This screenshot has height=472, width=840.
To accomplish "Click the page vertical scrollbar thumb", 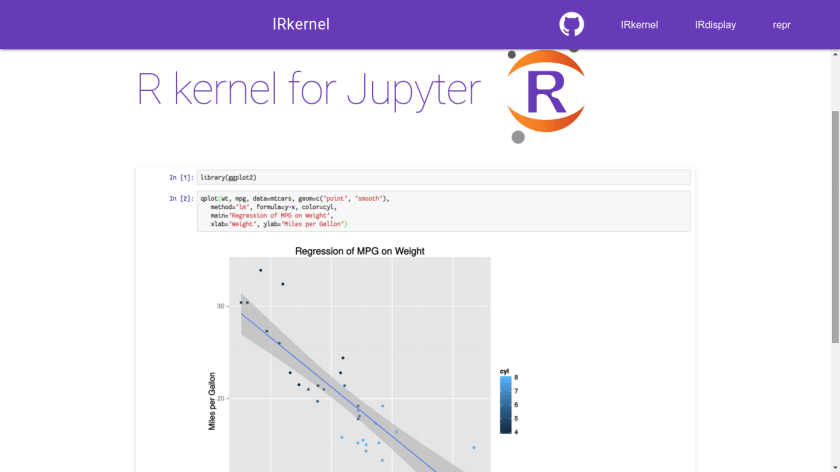I will coord(835,227).
